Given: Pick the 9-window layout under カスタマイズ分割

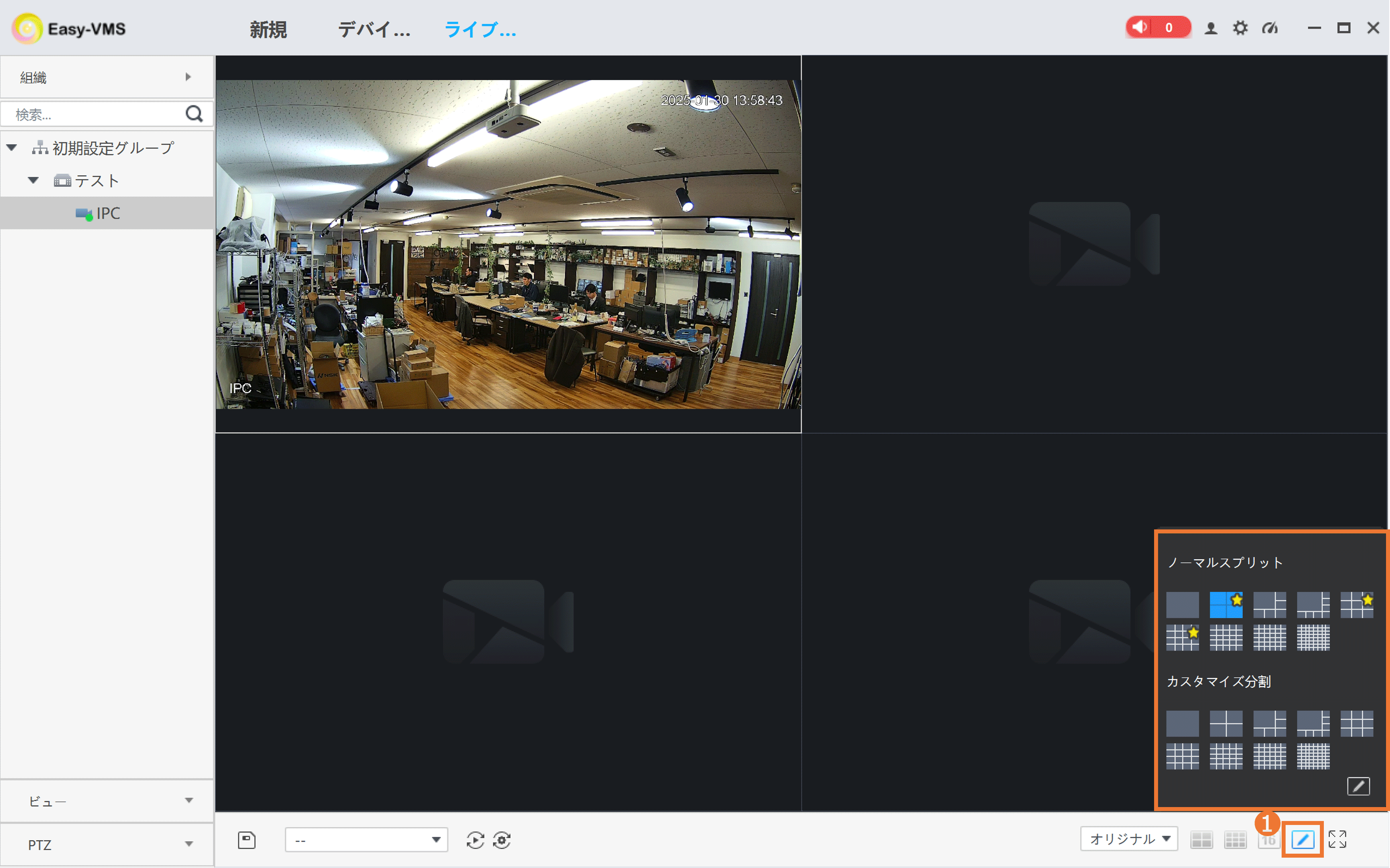Looking at the screenshot, I should coord(1357,723).
